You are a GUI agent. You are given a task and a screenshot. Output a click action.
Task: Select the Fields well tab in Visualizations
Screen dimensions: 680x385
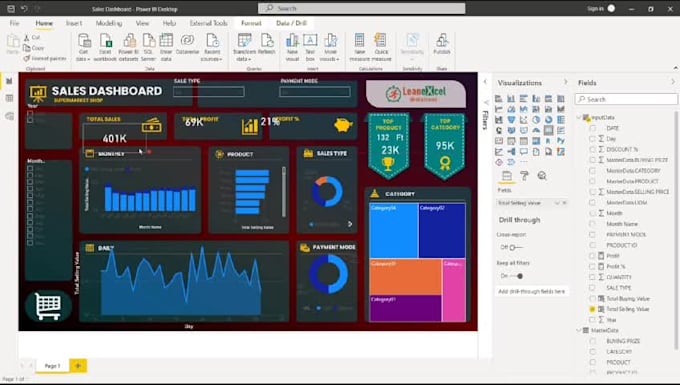507,176
